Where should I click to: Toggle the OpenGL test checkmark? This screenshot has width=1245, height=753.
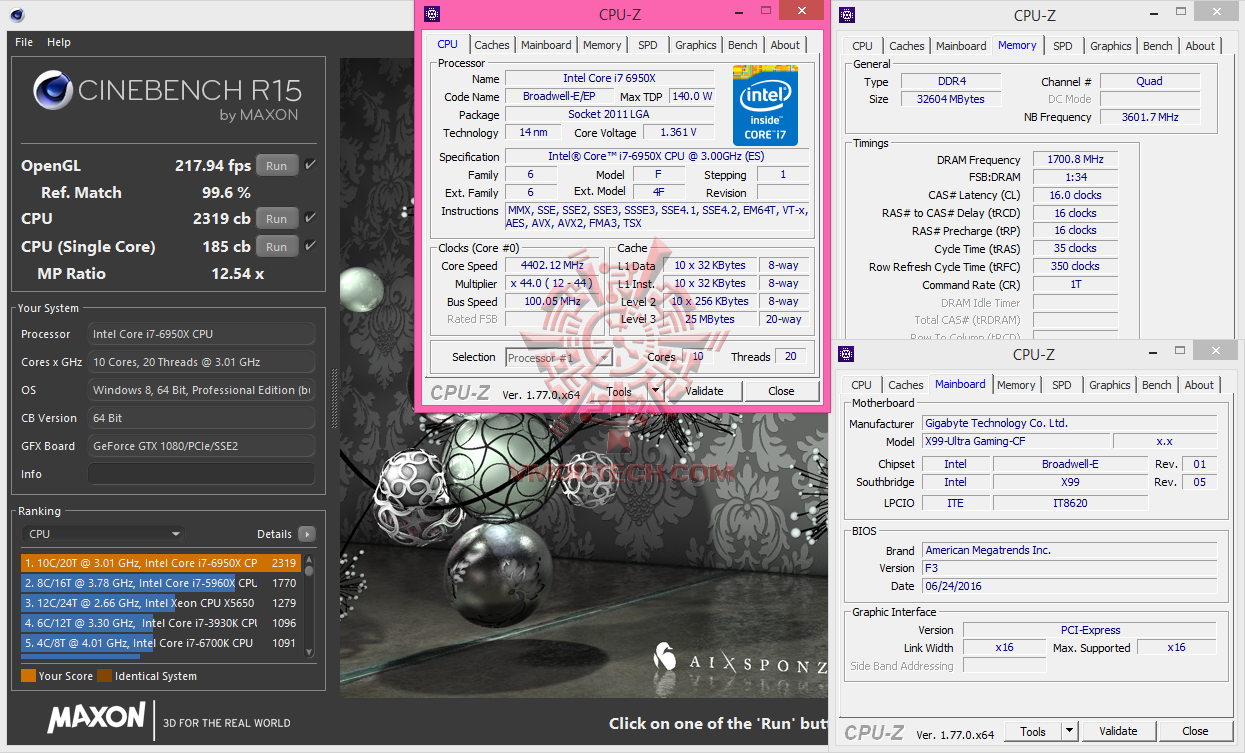tap(310, 165)
